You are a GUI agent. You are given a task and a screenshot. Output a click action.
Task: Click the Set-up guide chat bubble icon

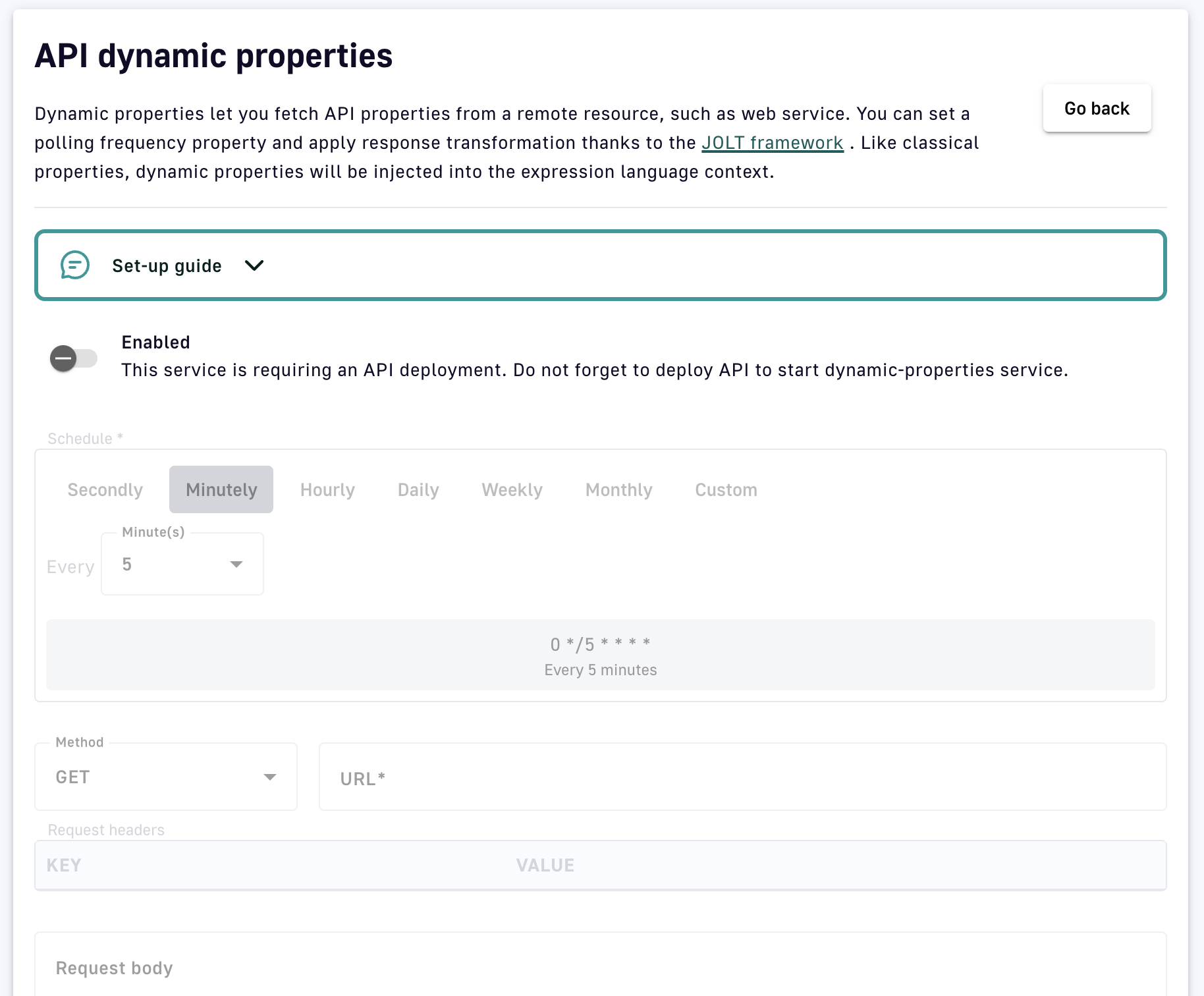tap(74, 265)
